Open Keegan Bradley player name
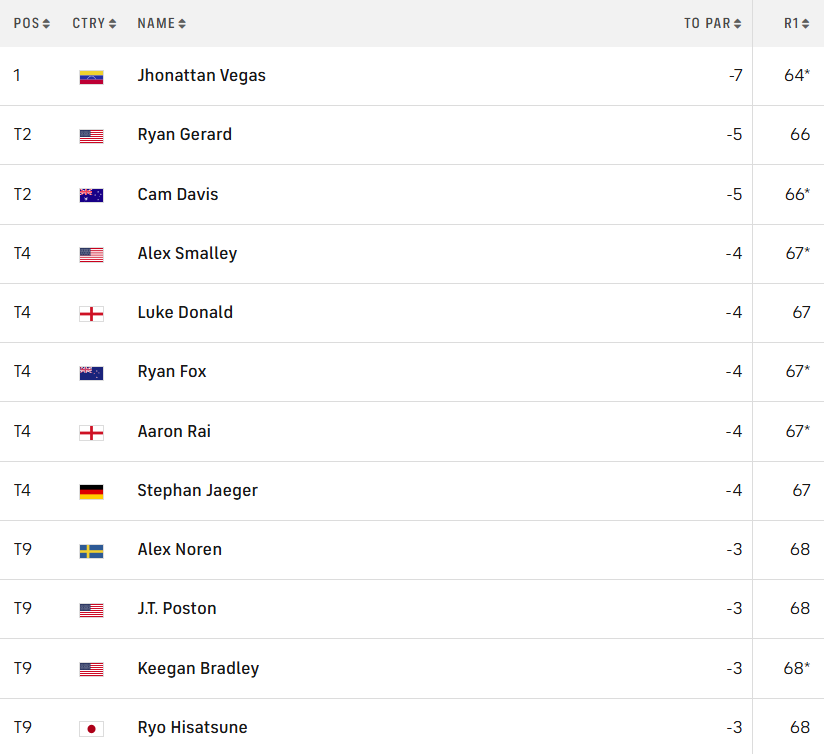 [198, 668]
